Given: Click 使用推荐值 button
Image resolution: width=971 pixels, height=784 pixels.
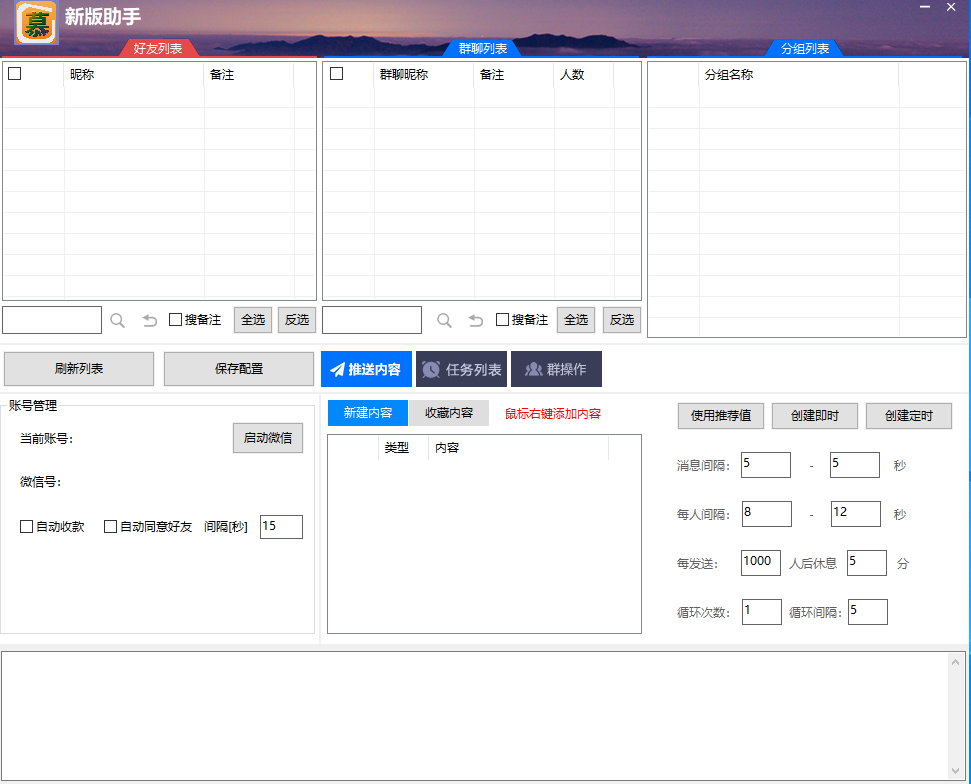Looking at the screenshot, I should coord(720,416).
